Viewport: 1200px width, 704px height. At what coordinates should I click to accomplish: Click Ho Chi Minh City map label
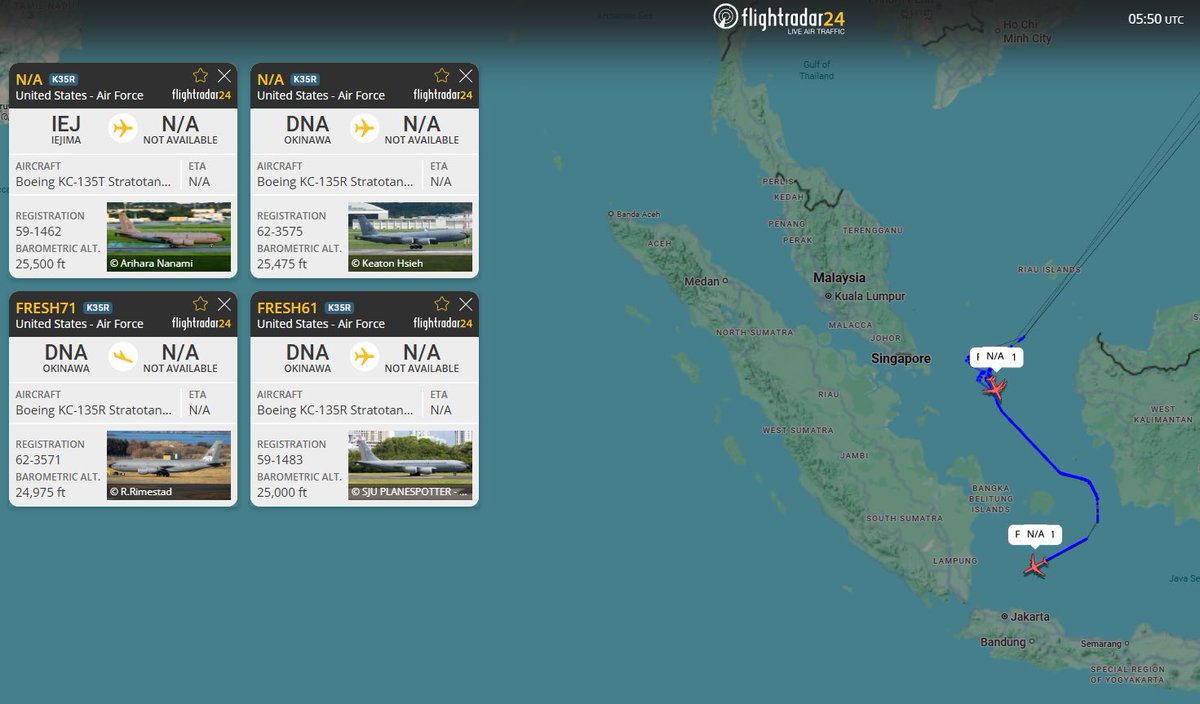(x=1027, y=31)
